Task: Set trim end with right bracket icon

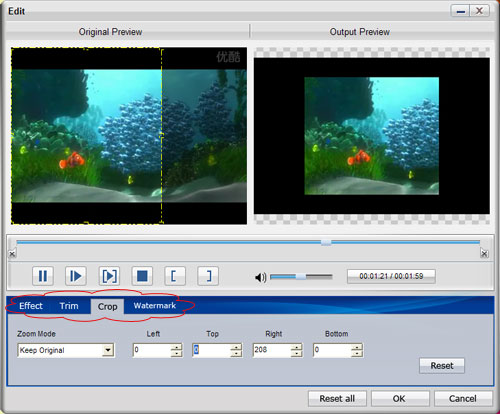Action: [x=208, y=276]
